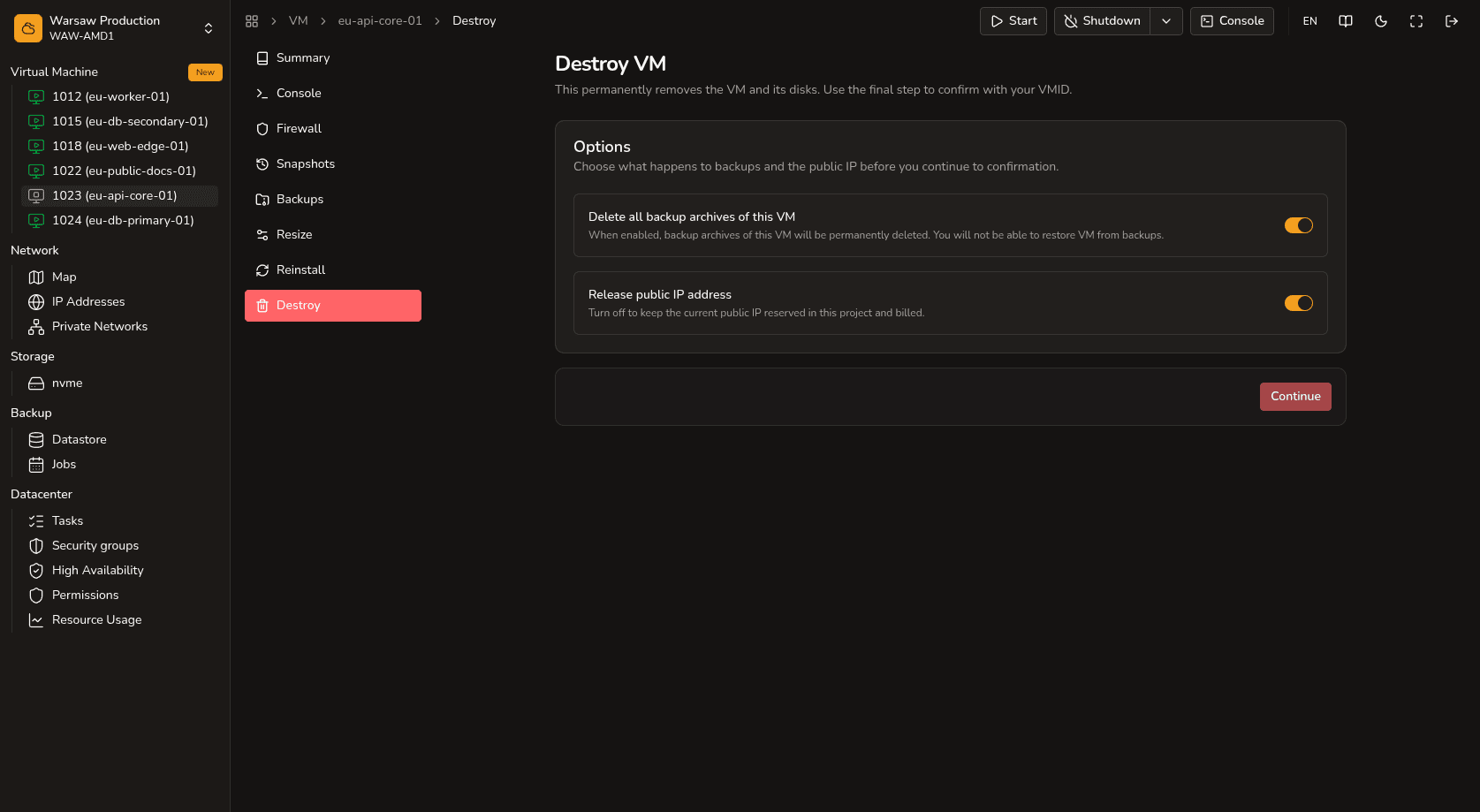Expand the Warsaw Production project switcher
The height and width of the screenshot is (812, 1480).
point(209,28)
